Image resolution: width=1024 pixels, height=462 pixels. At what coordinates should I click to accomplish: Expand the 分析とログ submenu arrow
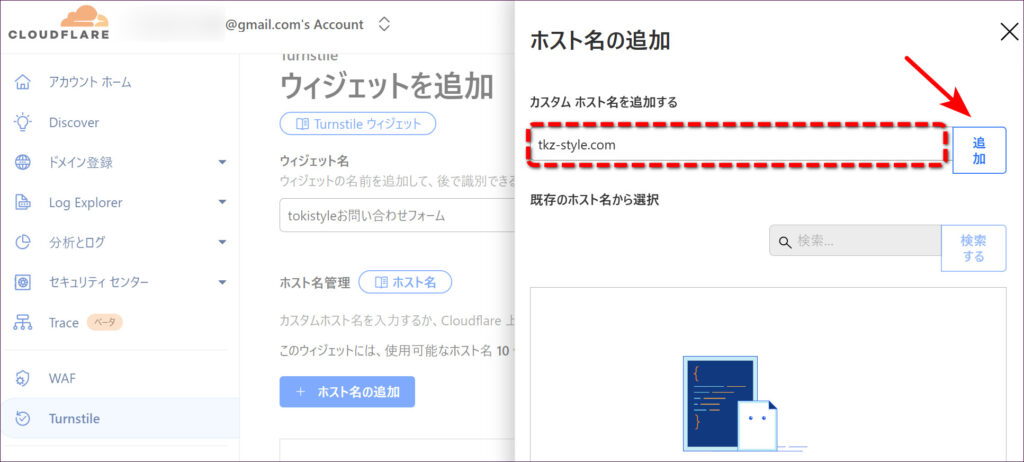coord(222,242)
